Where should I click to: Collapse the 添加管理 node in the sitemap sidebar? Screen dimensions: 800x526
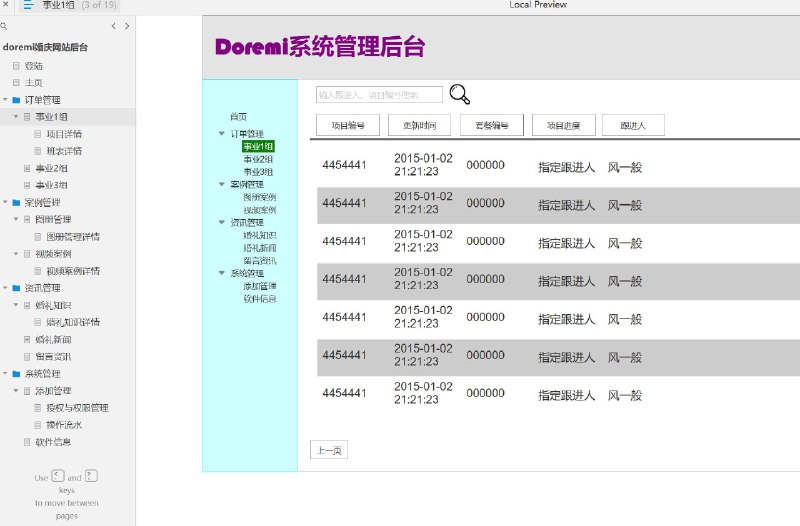point(16,391)
